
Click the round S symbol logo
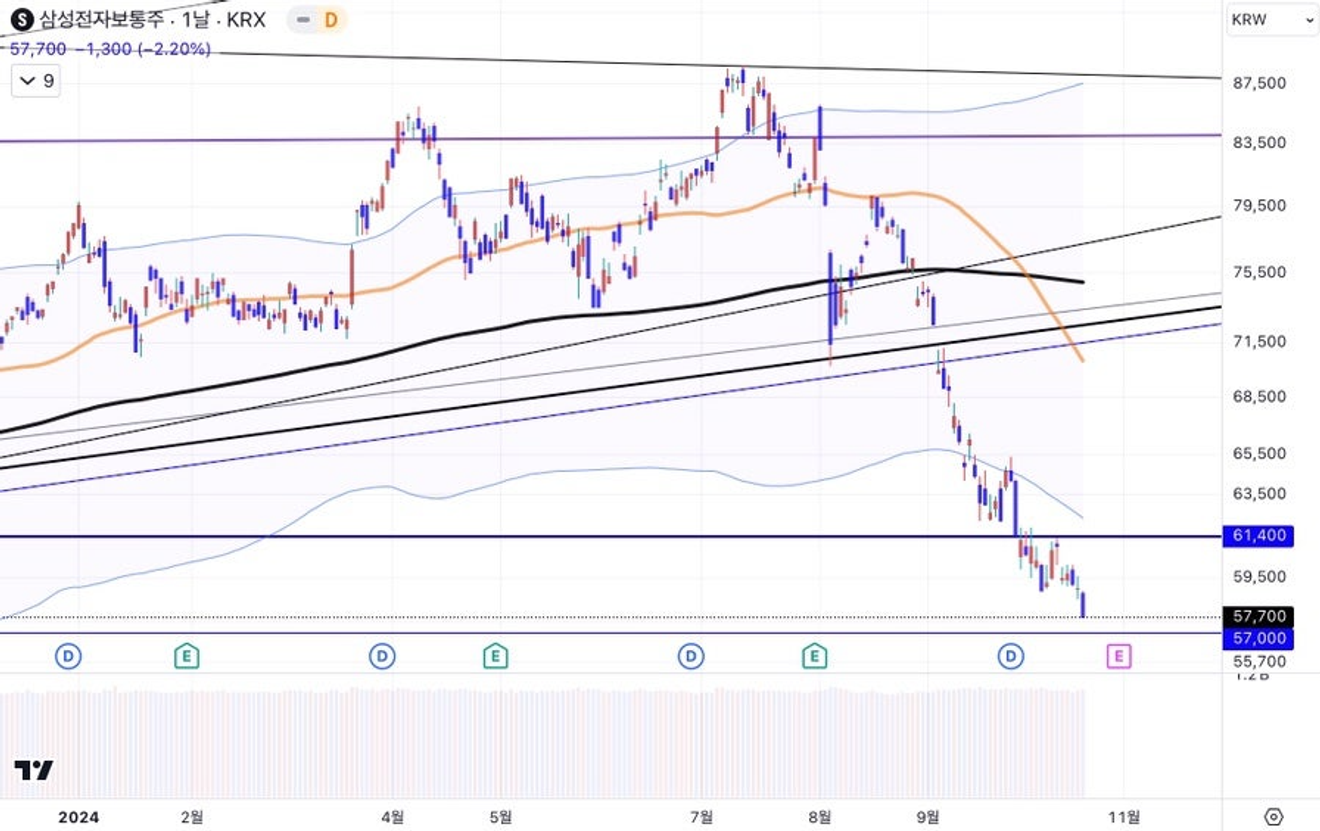pyautogui.click(x=20, y=19)
